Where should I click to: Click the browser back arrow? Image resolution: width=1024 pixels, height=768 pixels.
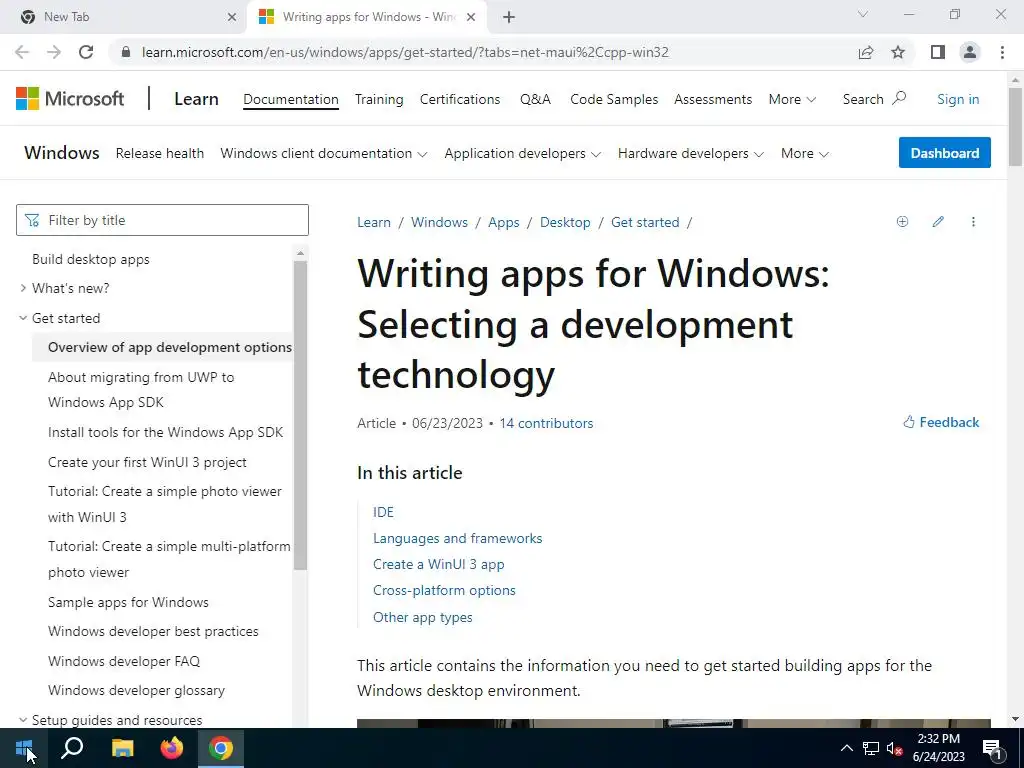click(x=22, y=52)
